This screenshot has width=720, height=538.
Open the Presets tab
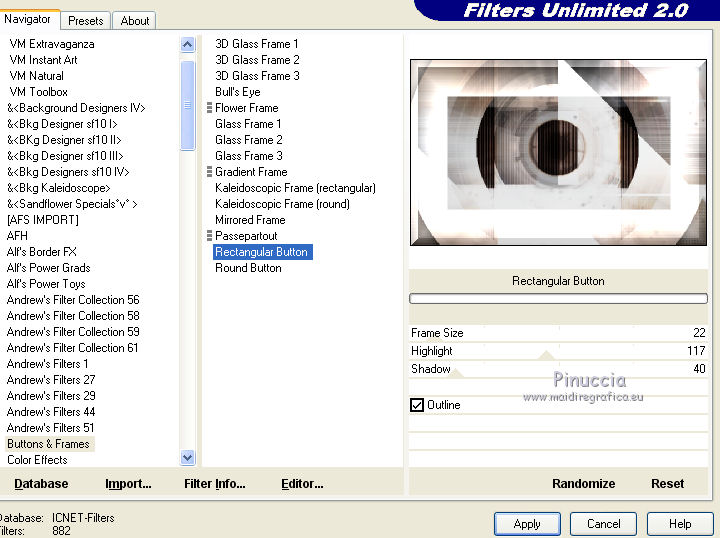[85, 21]
